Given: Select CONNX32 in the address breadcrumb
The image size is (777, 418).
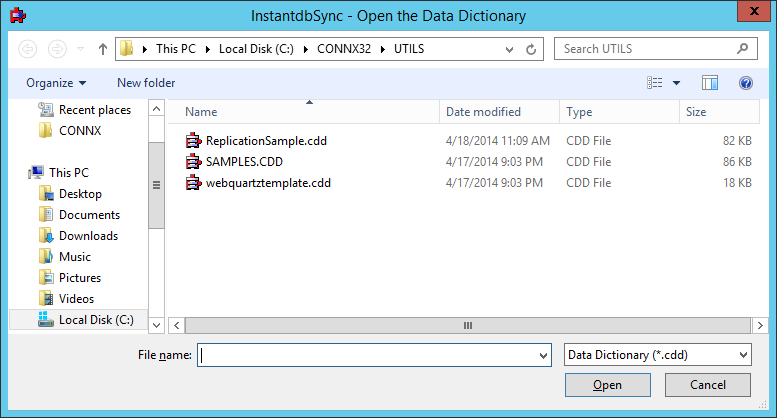Looking at the screenshot, I should 344,49.
